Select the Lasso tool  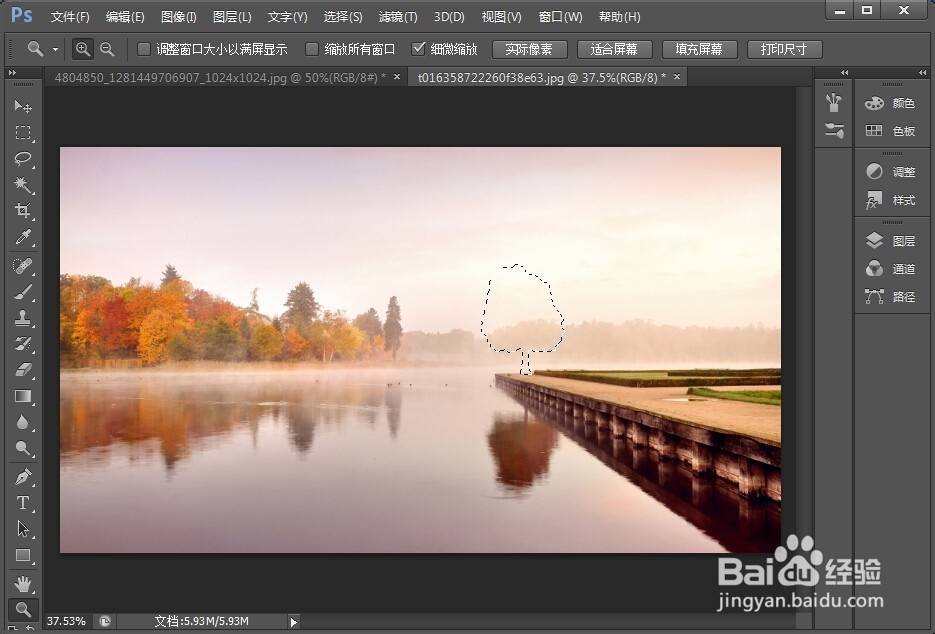(23, 159)
